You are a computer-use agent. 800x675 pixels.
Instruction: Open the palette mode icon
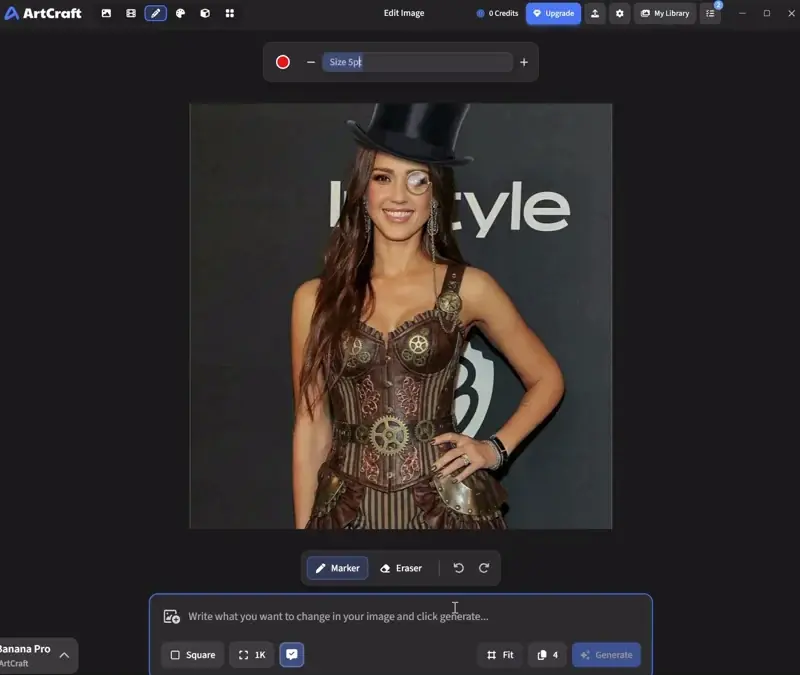[181, 13]
